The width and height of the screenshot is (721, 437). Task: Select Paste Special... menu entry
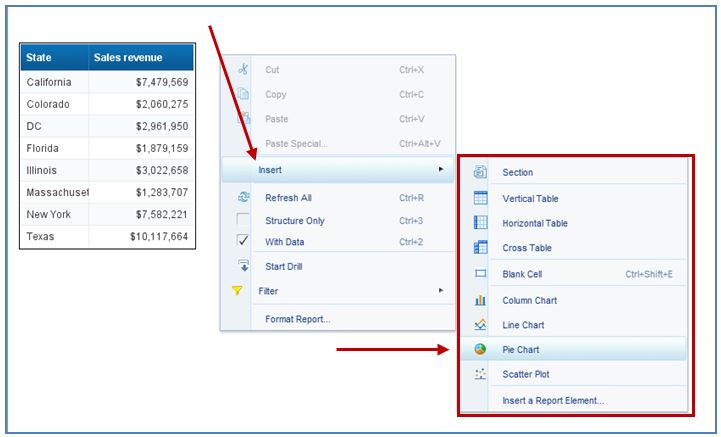338,143
